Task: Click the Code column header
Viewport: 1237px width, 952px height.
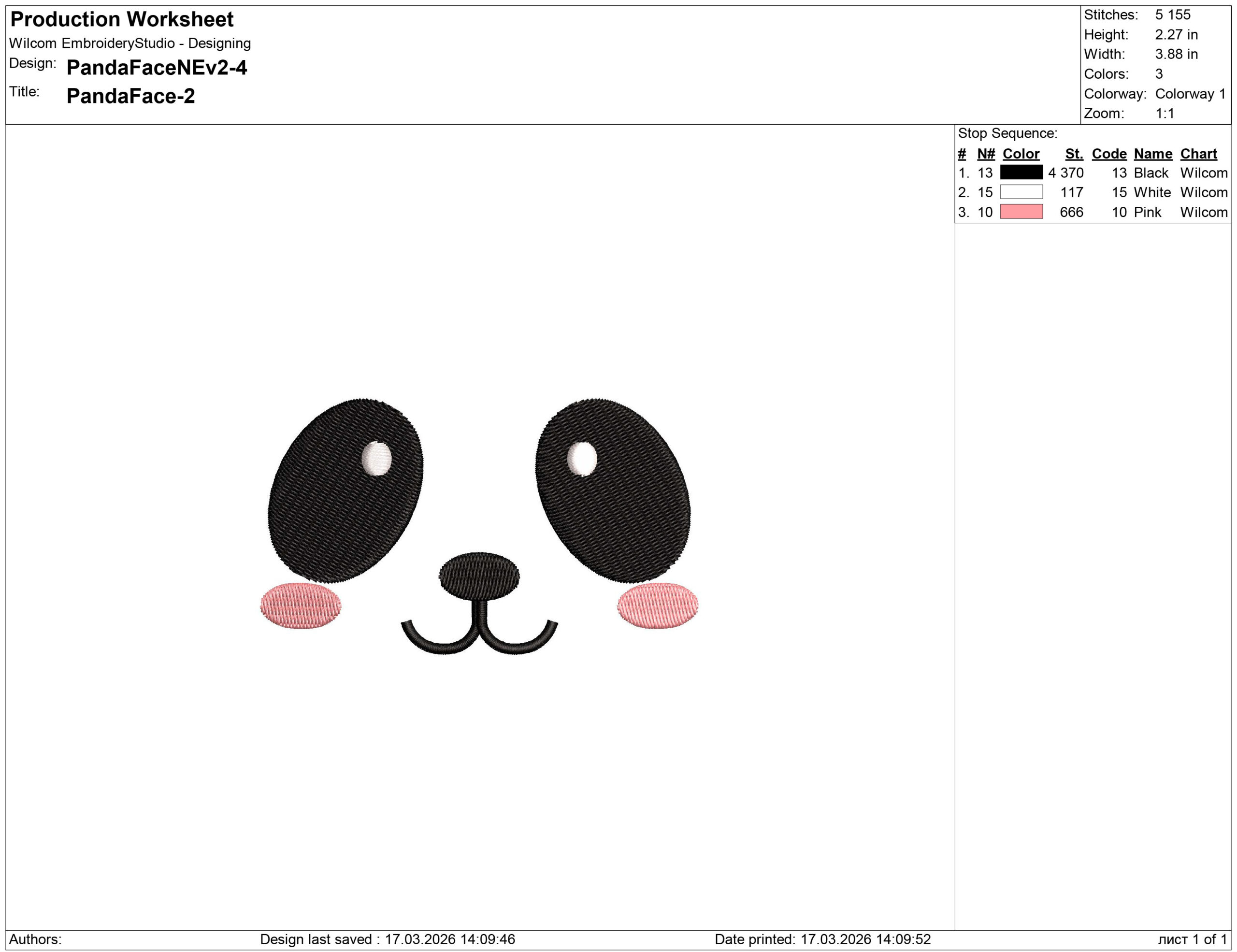Action: click(1109, 154)
